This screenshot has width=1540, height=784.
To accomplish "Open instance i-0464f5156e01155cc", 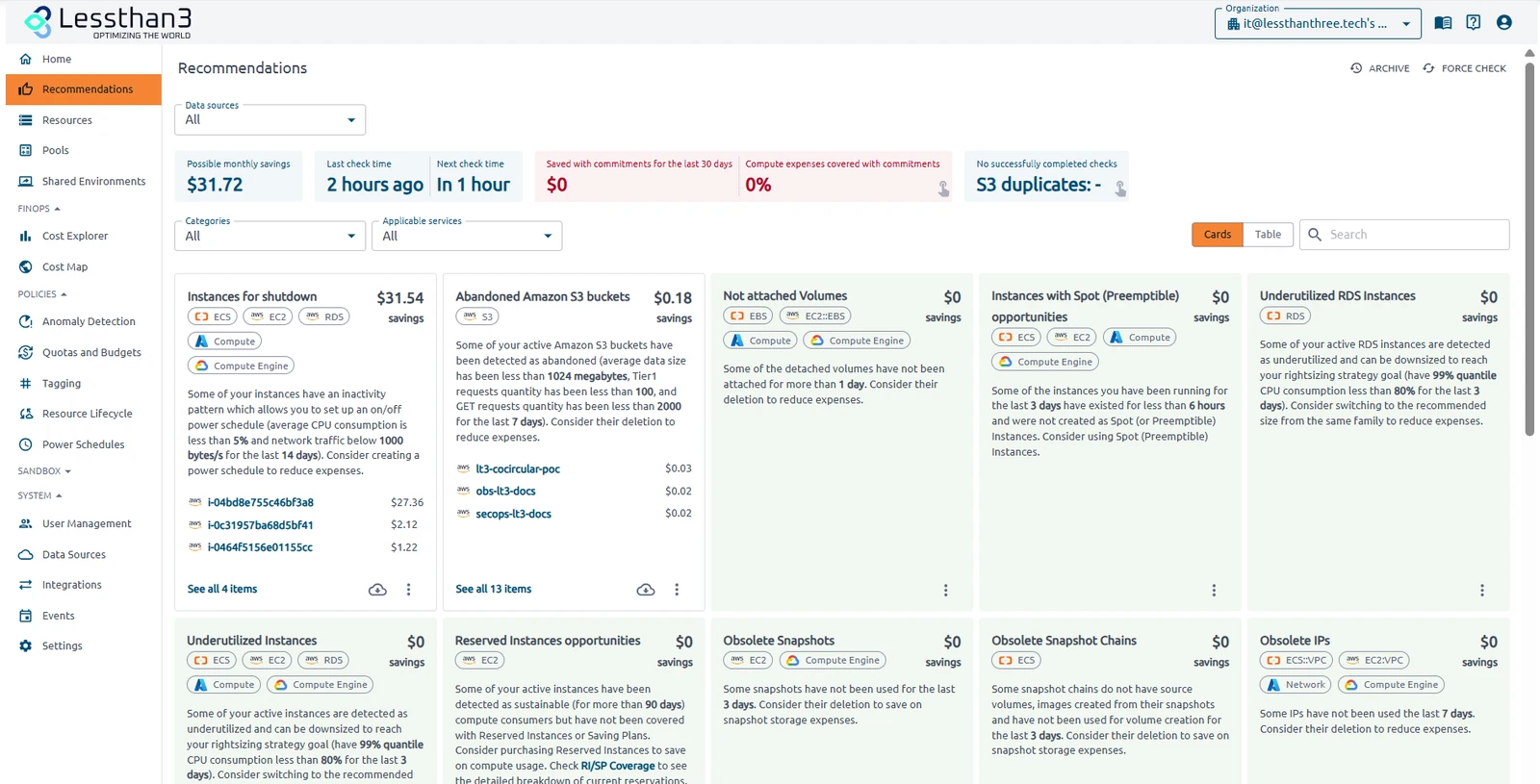I will click(260, 547).
